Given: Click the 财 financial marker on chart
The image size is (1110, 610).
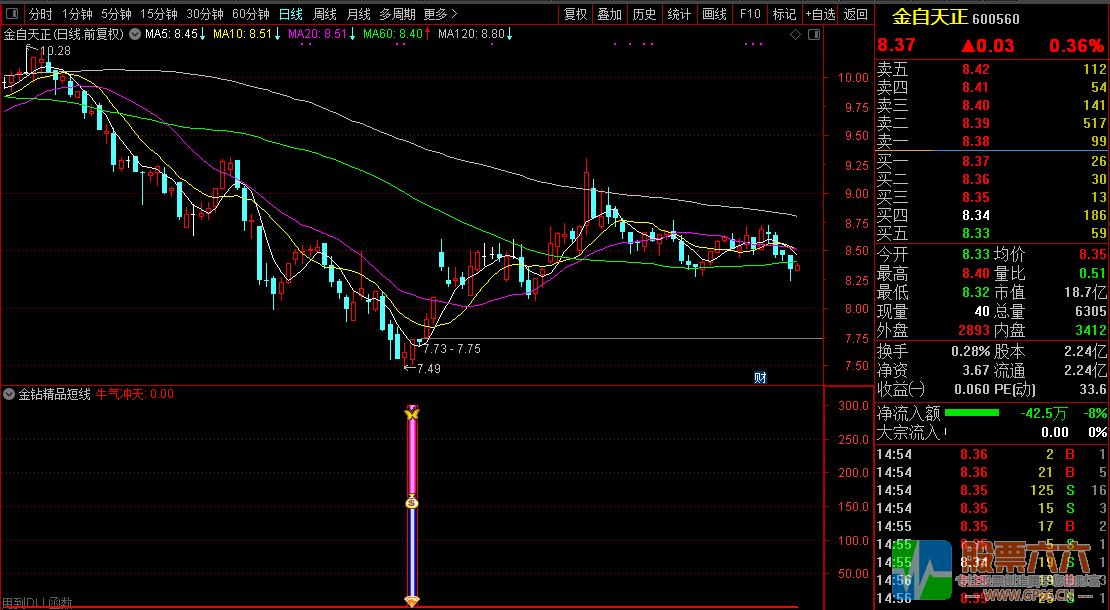Looking at the screenshot, I should click(760, 377).
